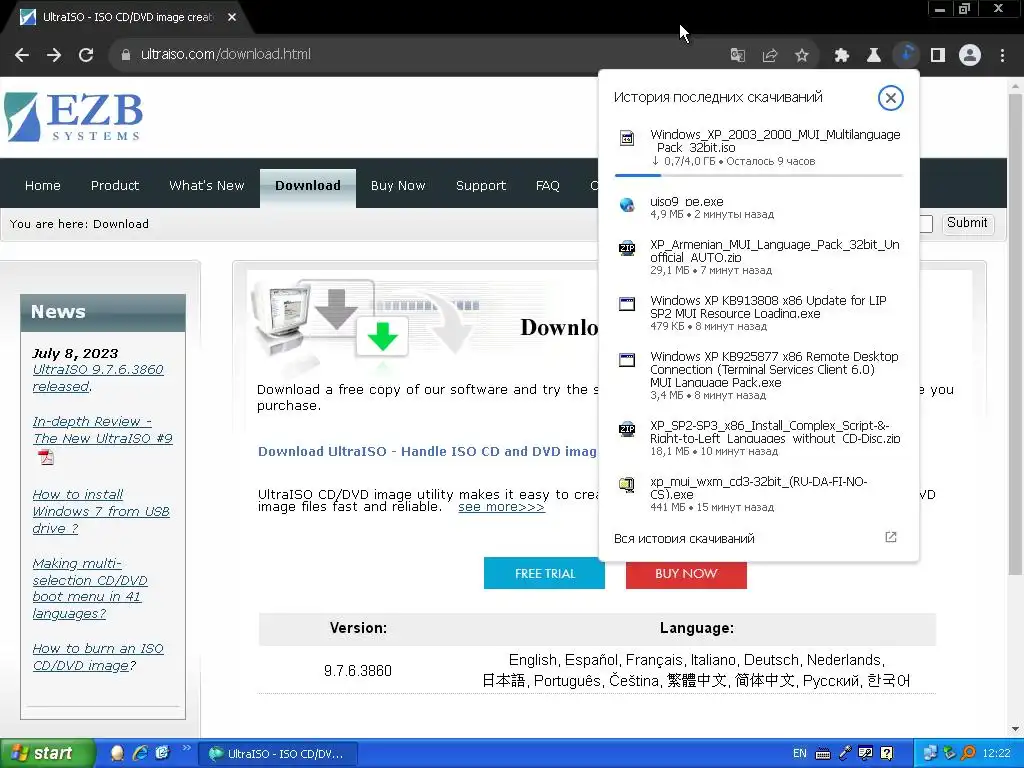Viewport: 1024px width, 768px height.
Task: Click the 12:22 taskbar clock
Action: click(996, 753)
